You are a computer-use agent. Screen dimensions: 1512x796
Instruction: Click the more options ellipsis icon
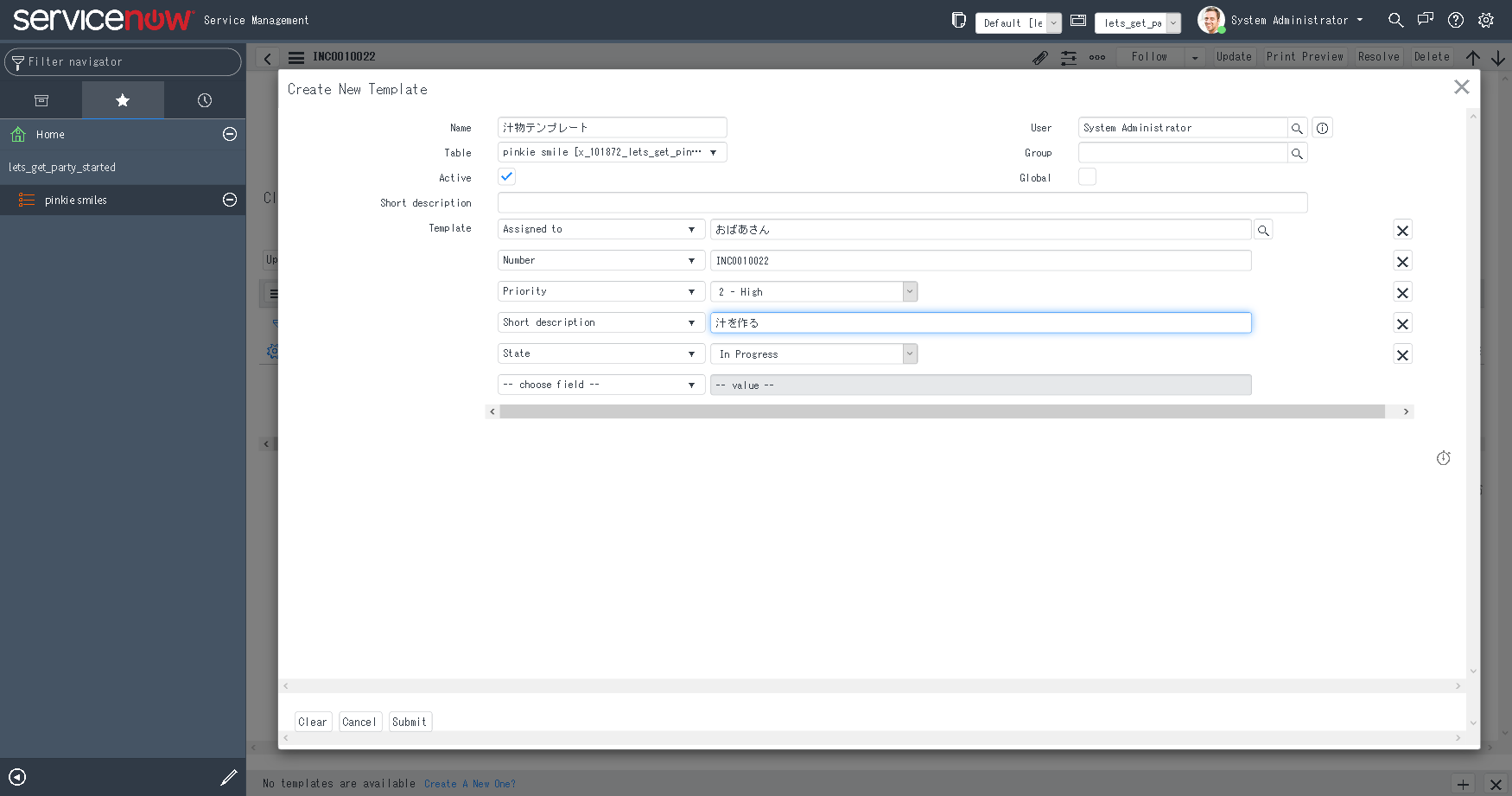click(x=1097, y=57)
